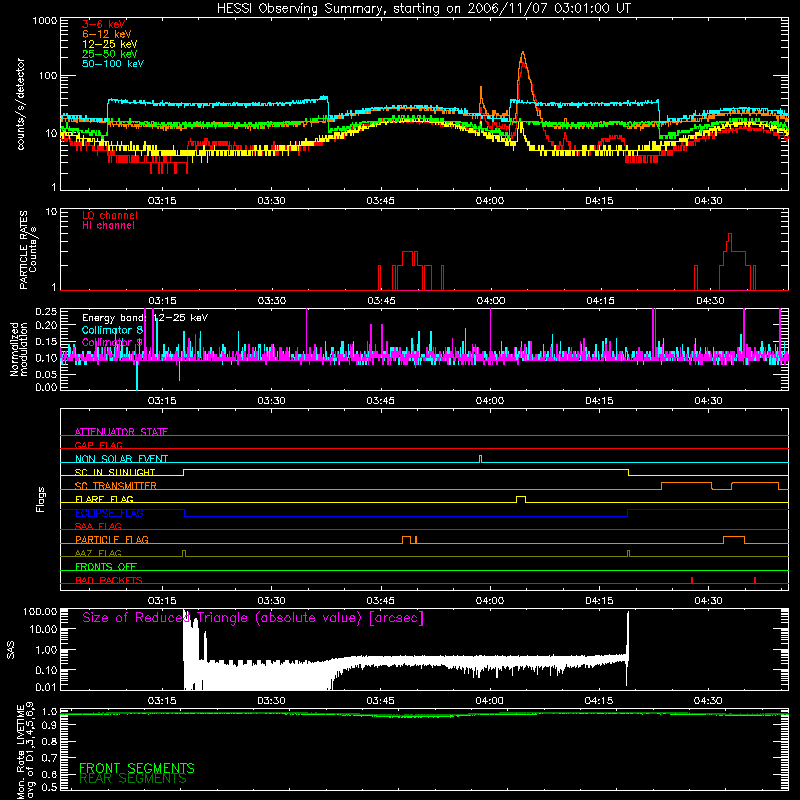This screenshot has width=800, height=800.
Task: Select the 3-6 keV legend label
Action: click(104, 24)
